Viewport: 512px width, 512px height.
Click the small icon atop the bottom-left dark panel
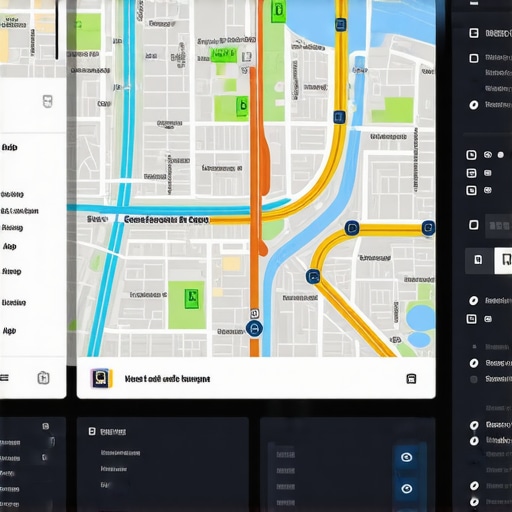pos(46,426)
